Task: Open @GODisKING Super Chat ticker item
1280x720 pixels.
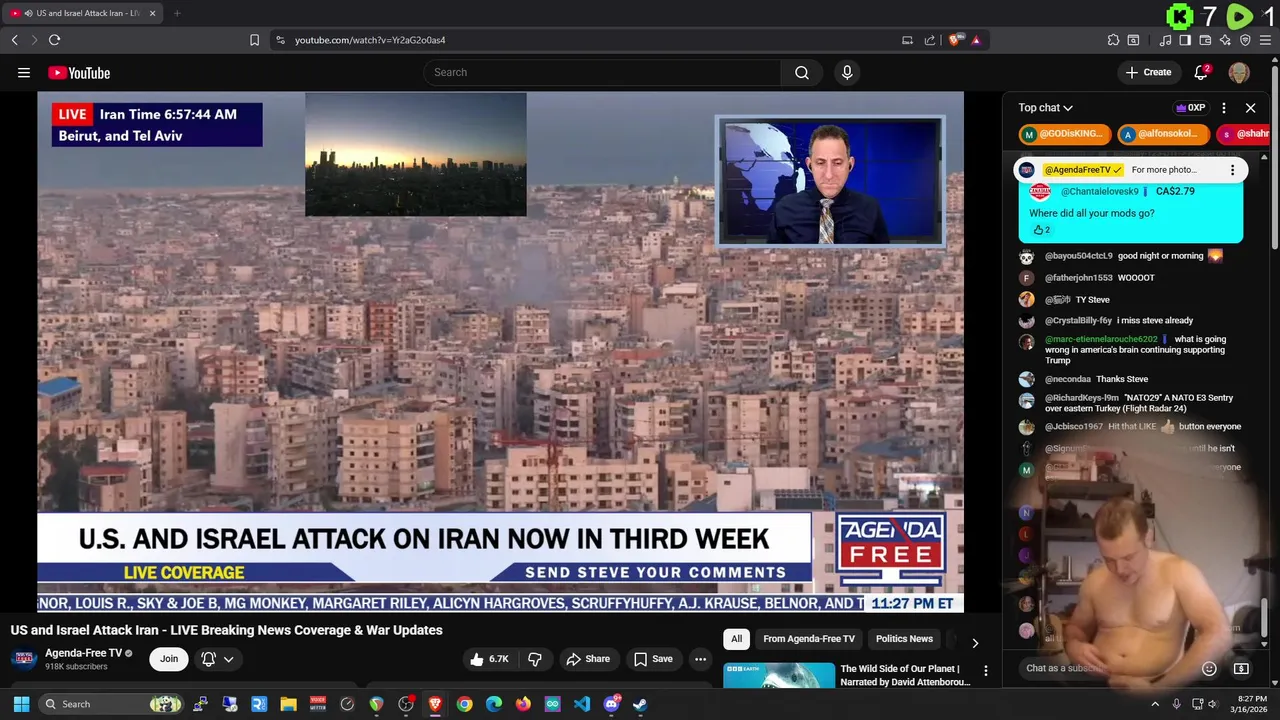Action: pos(1065,134)
